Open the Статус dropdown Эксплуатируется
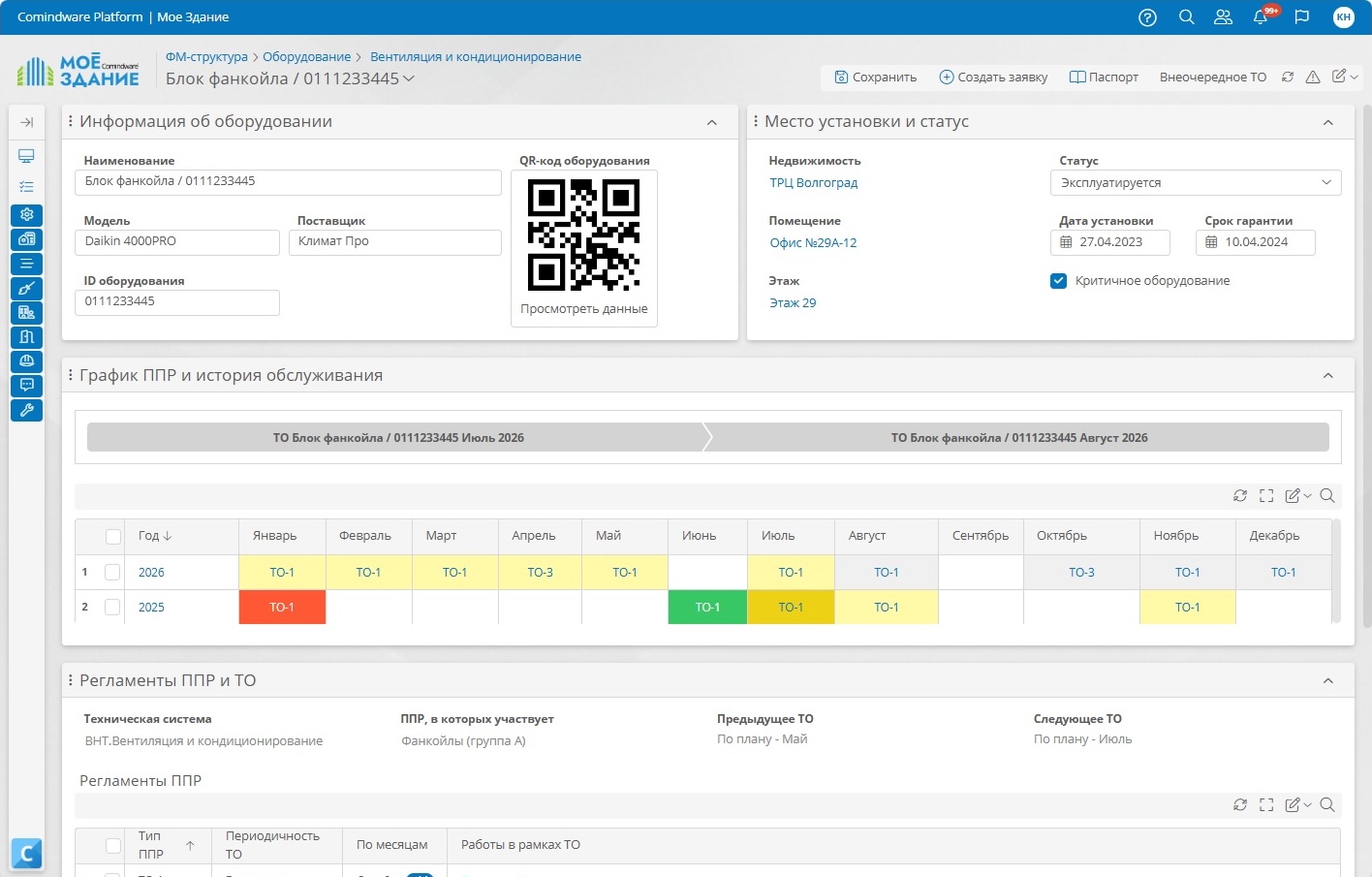Image resolution: width=1372 pixels, height=877 pixels. click(1196, 183)
